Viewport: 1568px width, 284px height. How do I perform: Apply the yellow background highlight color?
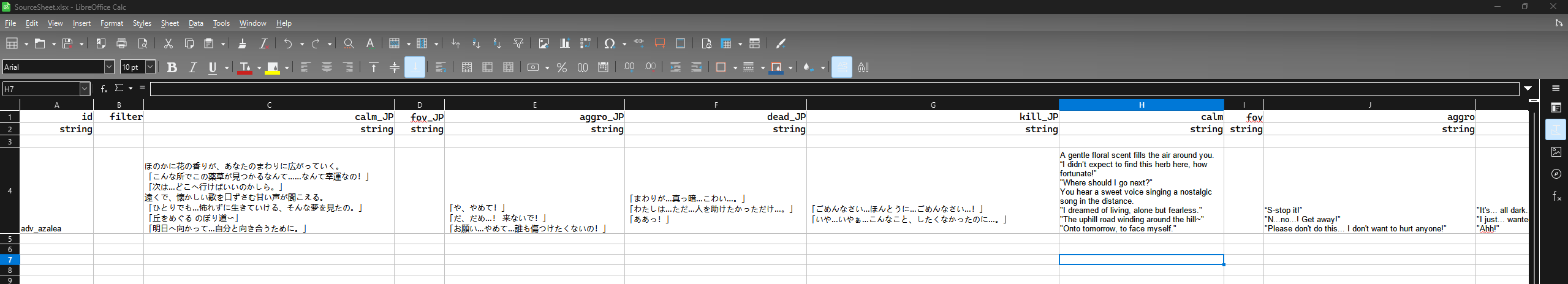(x=273, y=67)
